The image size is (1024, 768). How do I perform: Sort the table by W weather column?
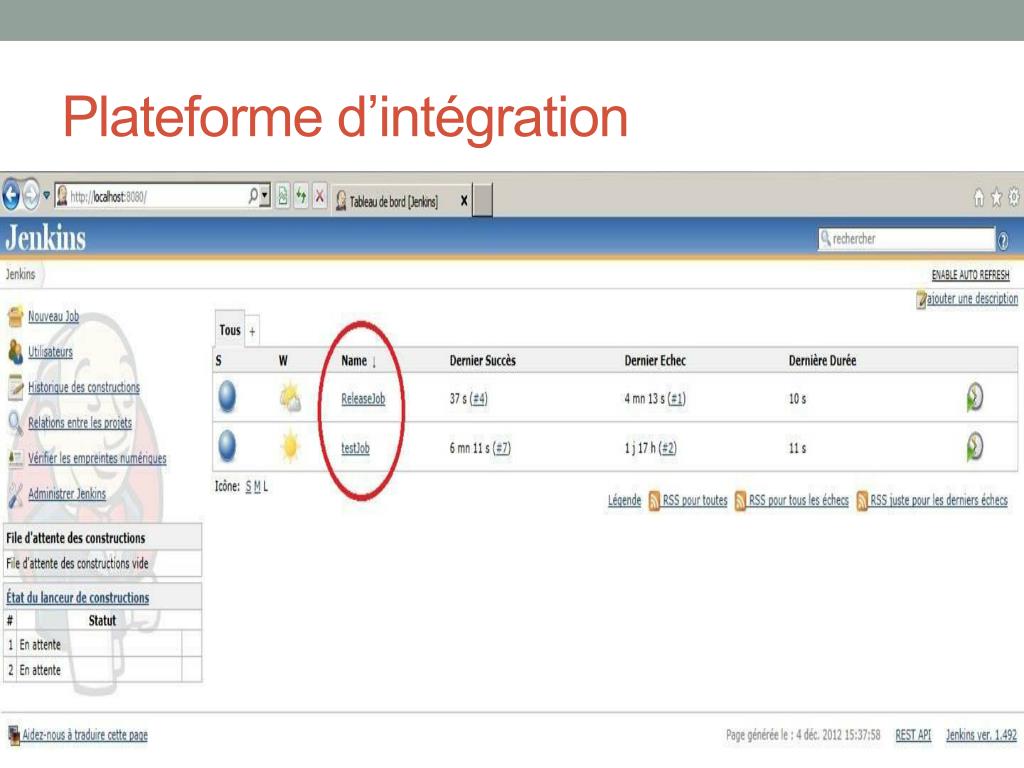283,360
